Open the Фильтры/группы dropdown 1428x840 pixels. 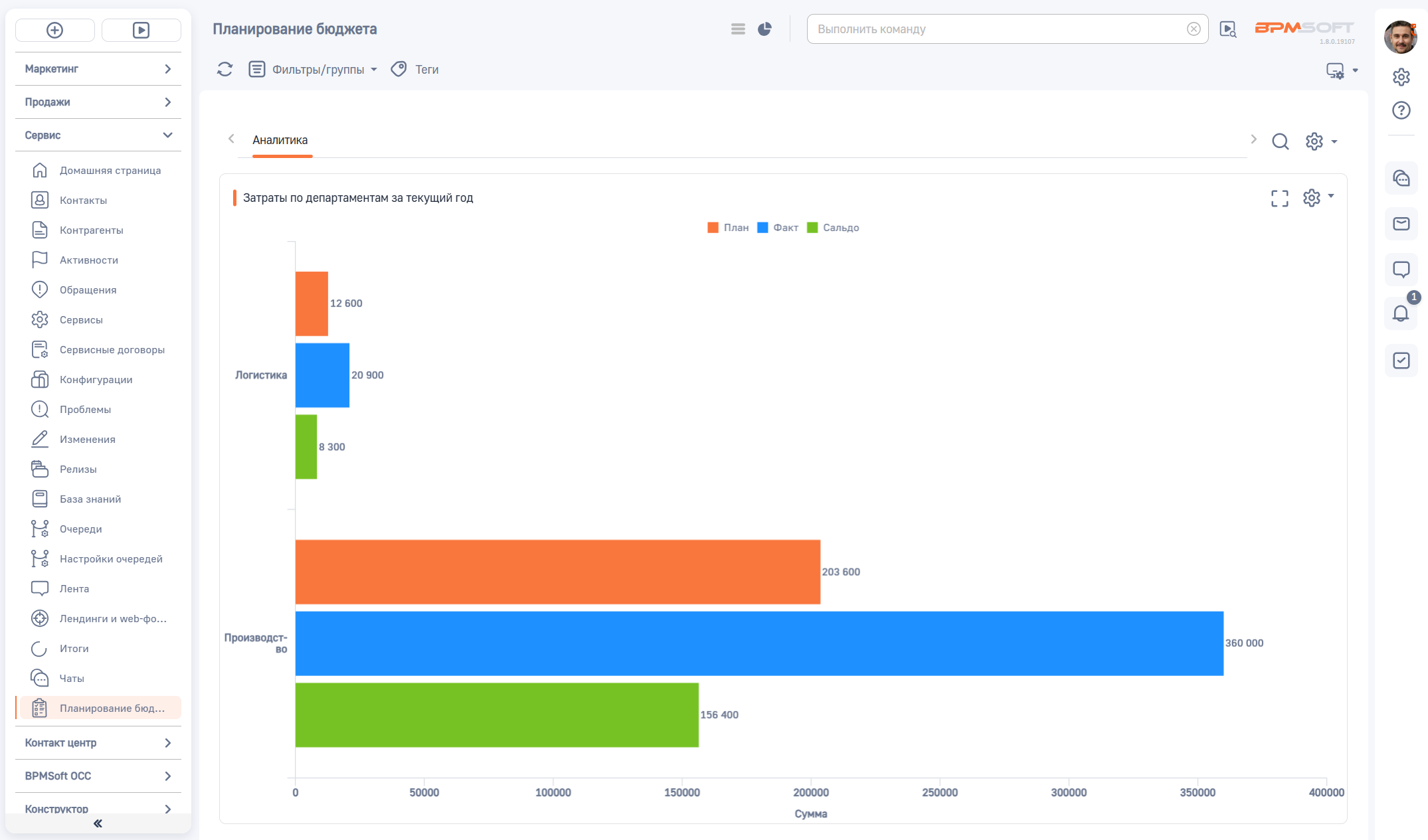click(x=313, y=69)
